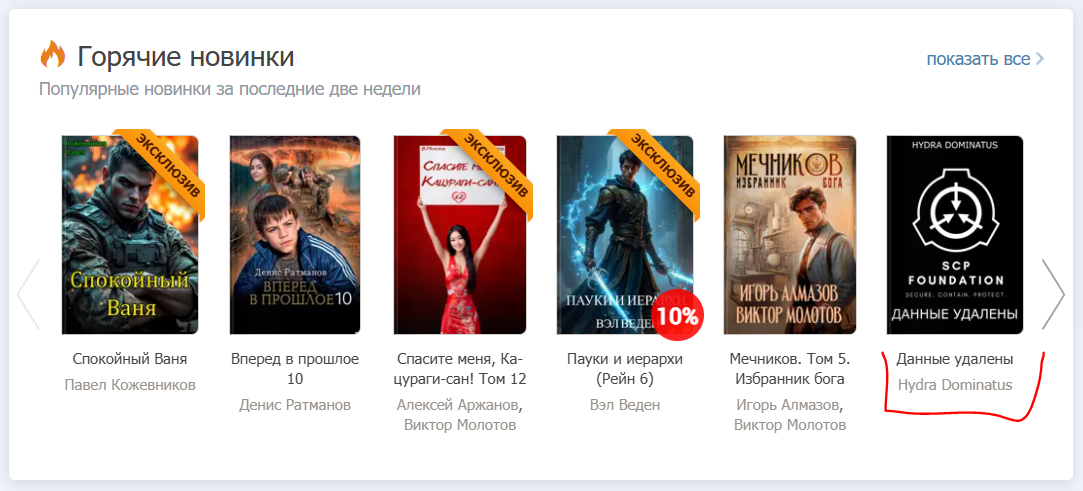
Task: Open the Спасите меня, Кацураги-сан! Том 12 title
Action: (462, 369)
